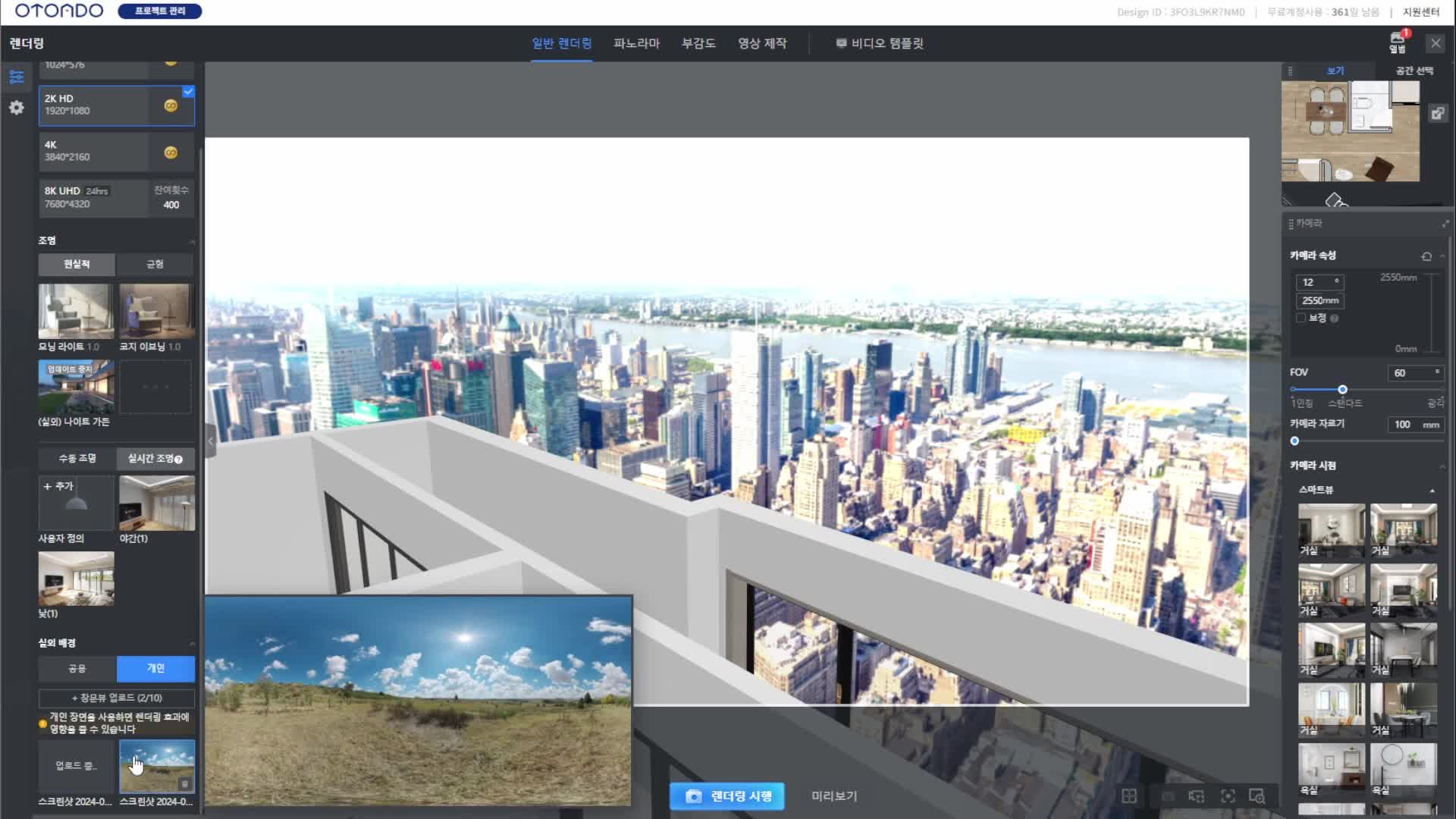
Task: Click the 창문뷰 업로드 button
Action: point(117,698)
